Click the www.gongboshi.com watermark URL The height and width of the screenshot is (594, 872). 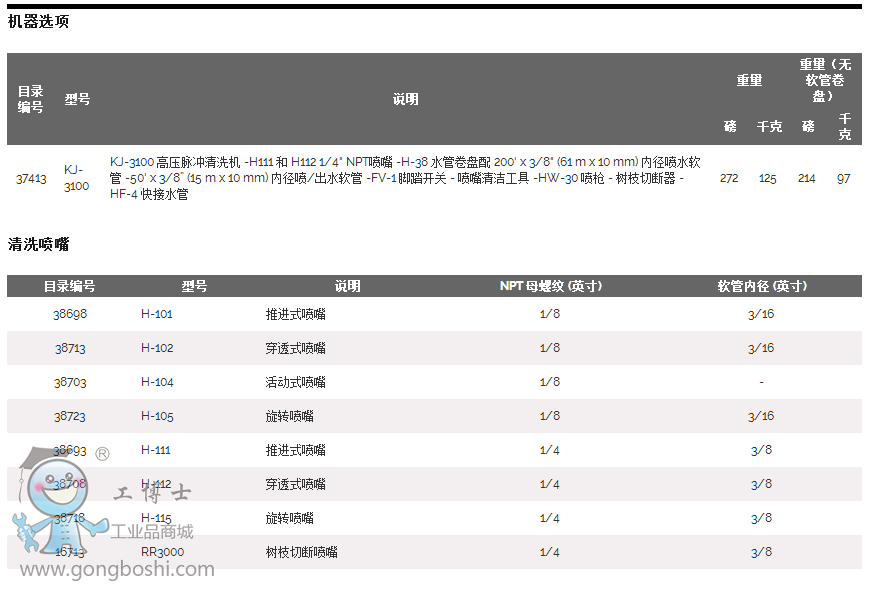(118, 569)
